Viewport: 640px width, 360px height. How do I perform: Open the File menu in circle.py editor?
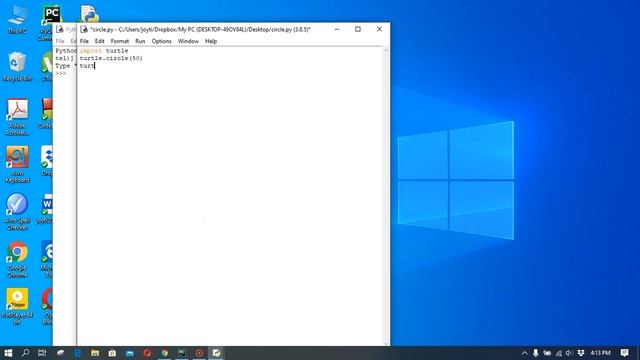tap(84, 41)
